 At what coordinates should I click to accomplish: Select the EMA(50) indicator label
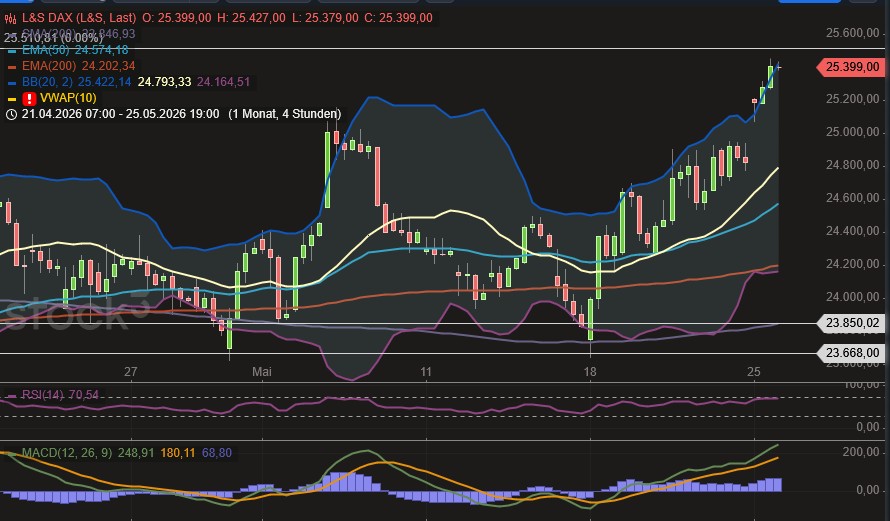click(x=47, y=50)
